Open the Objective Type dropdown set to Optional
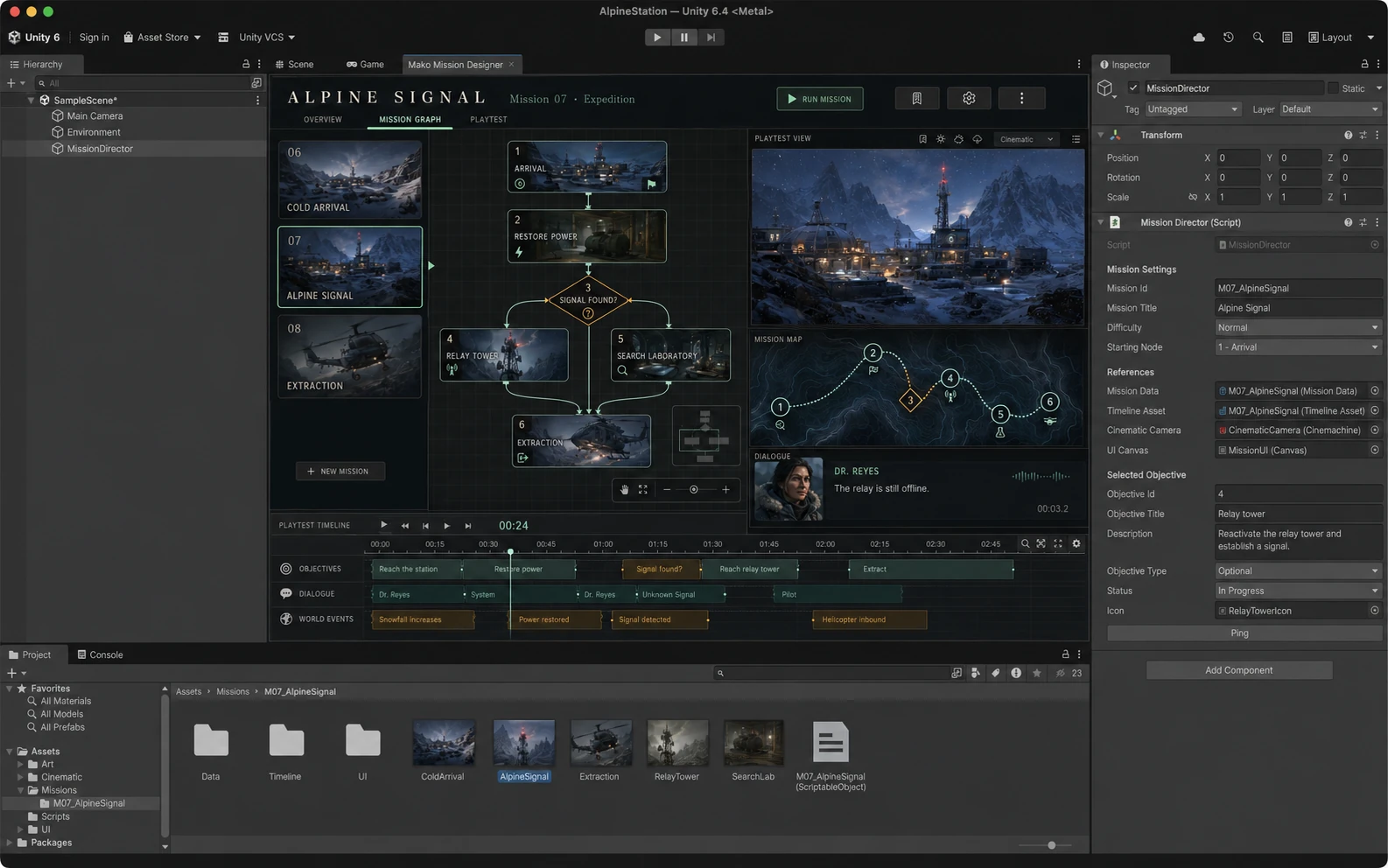 tap(1299, 570)
